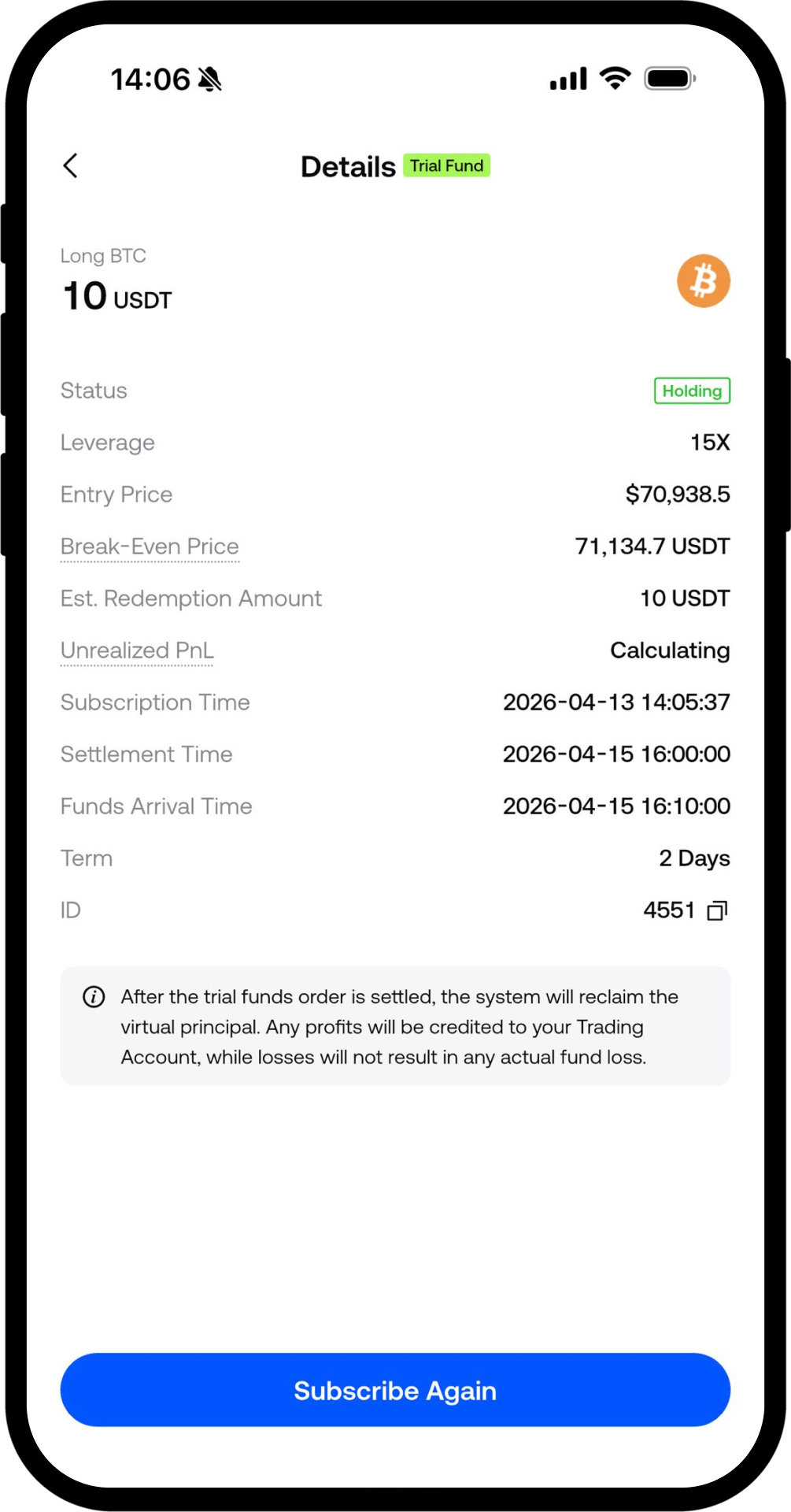This screenshot has height=1512, width=791.
Task: Tap the 15X leverage value
Action: pyautogui.click(x=709, y=443)
